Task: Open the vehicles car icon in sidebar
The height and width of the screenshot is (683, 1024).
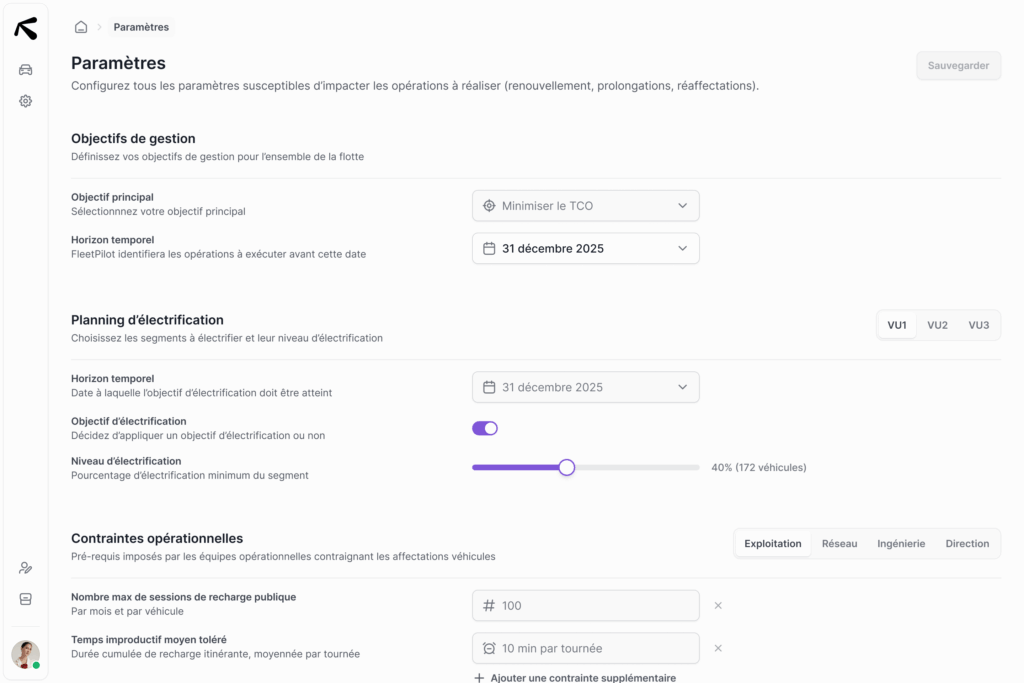Action: (26, 69)
